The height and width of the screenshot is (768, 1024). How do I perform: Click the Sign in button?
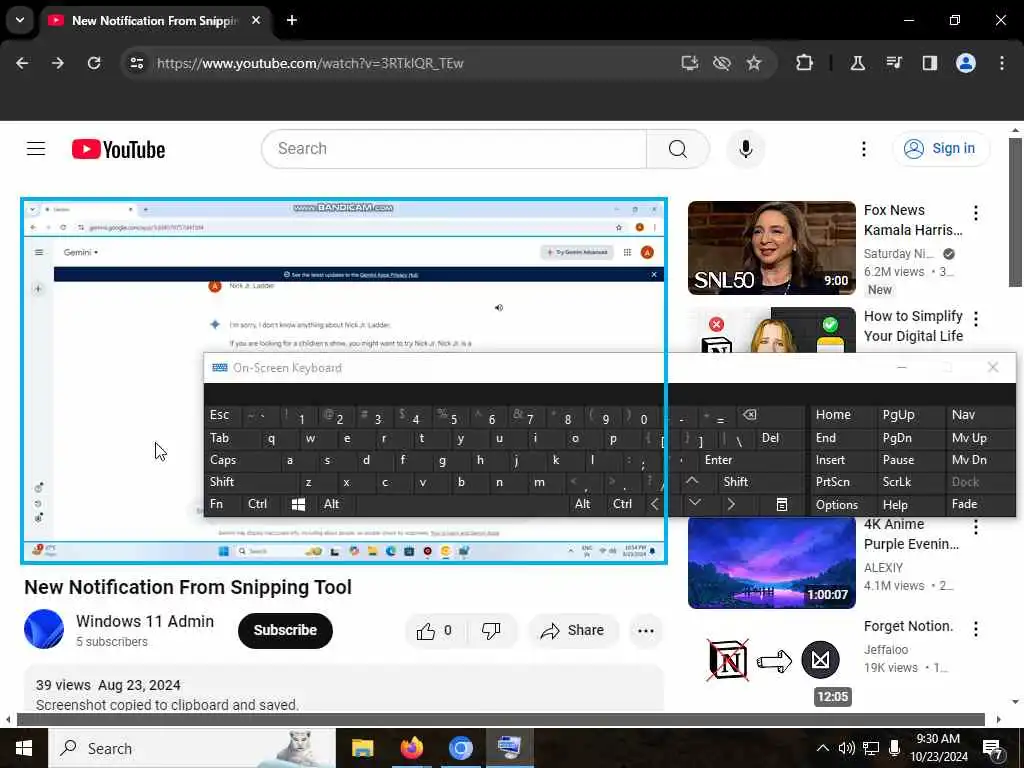940,149
